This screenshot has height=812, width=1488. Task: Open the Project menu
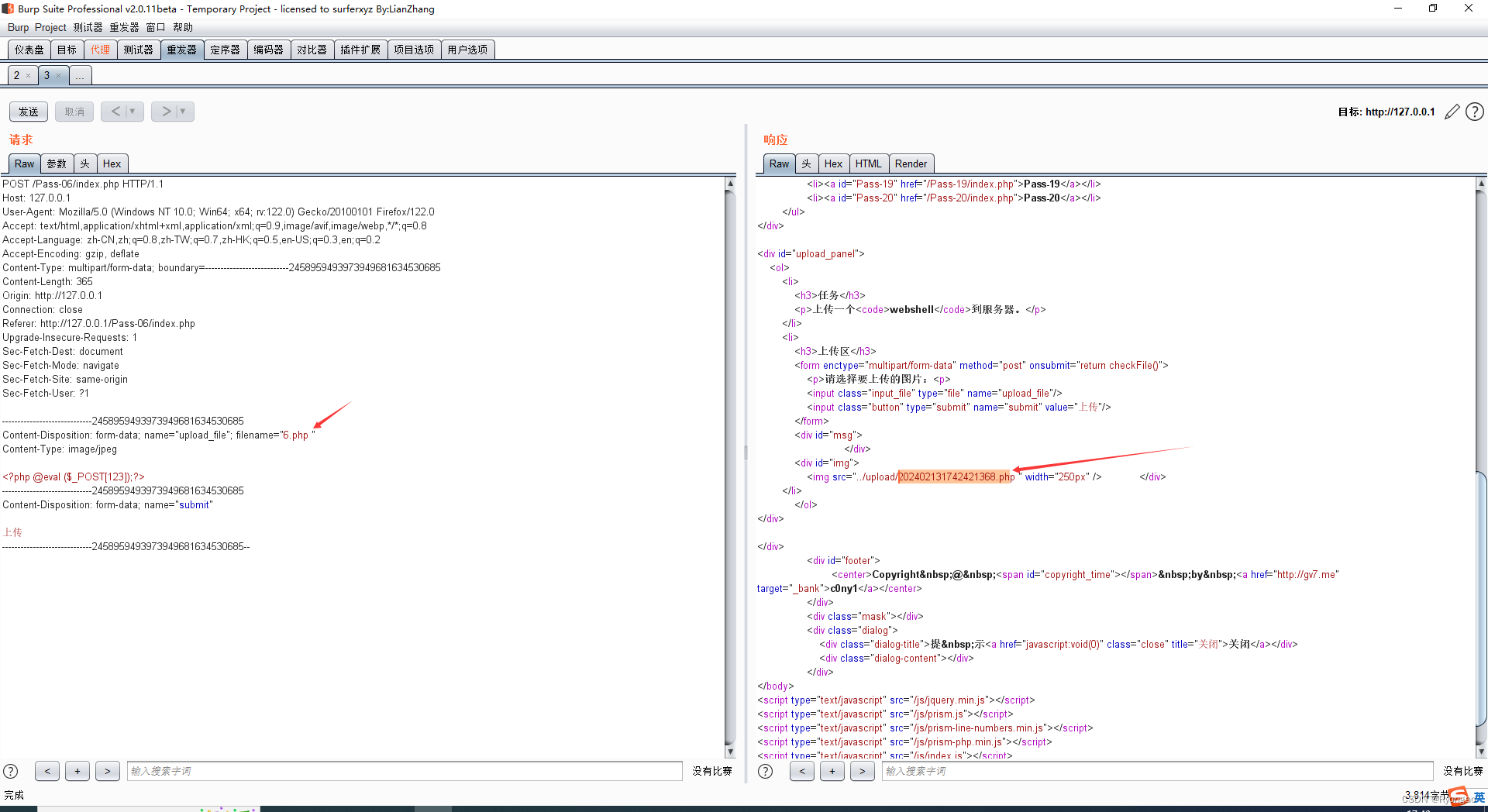point(50,28)
